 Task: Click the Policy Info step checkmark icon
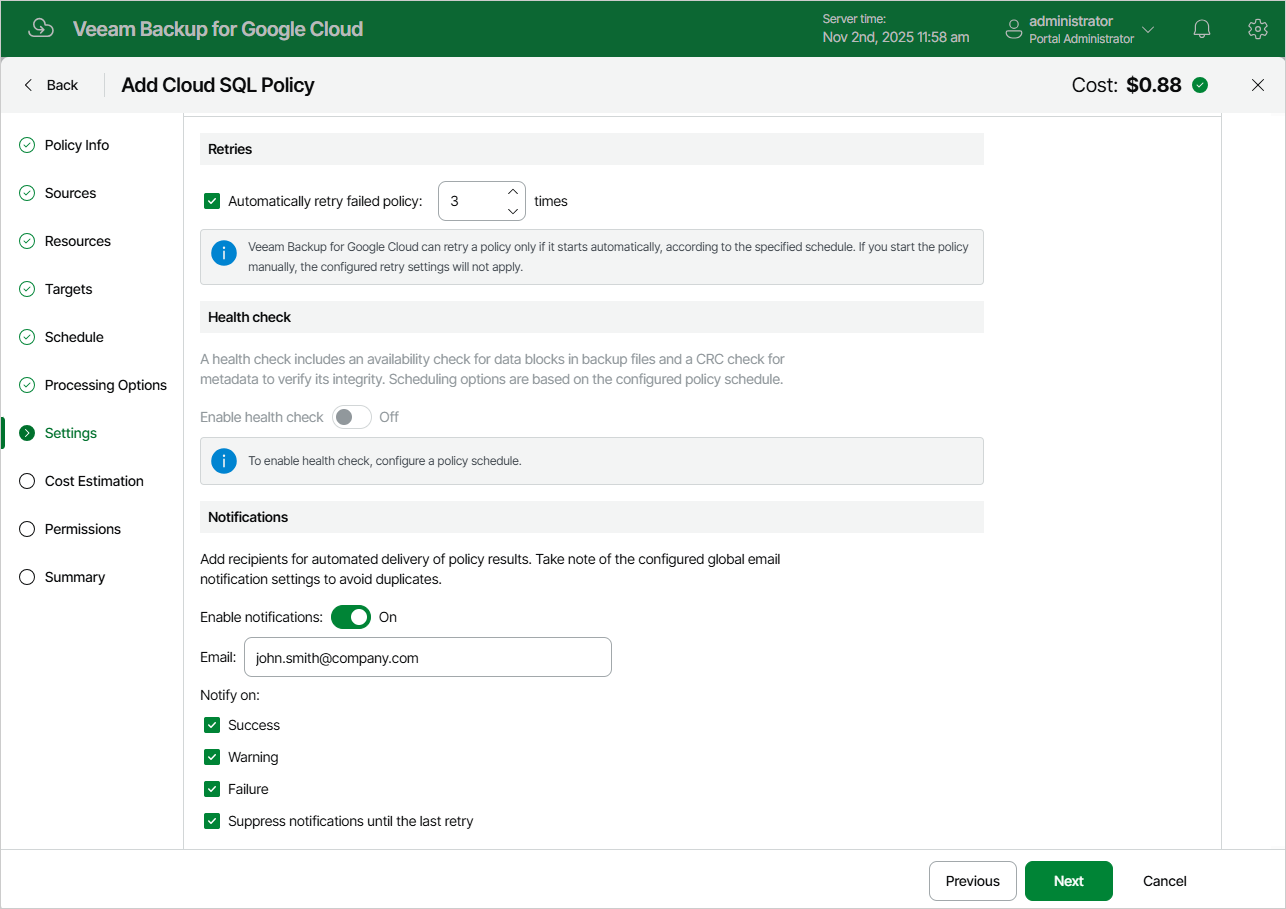(27, 145)
